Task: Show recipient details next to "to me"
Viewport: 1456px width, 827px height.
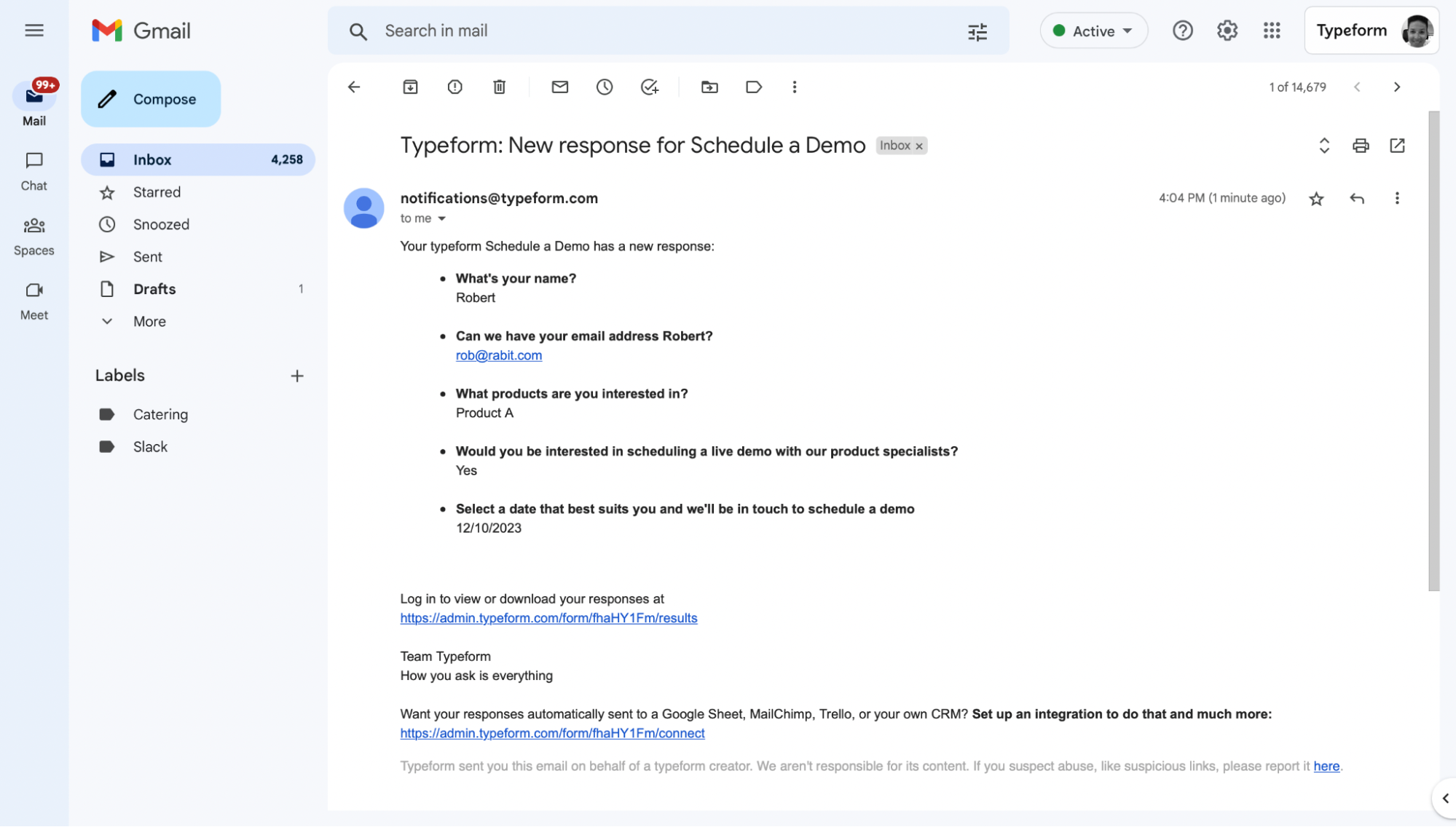Action: tap(441, 218)
